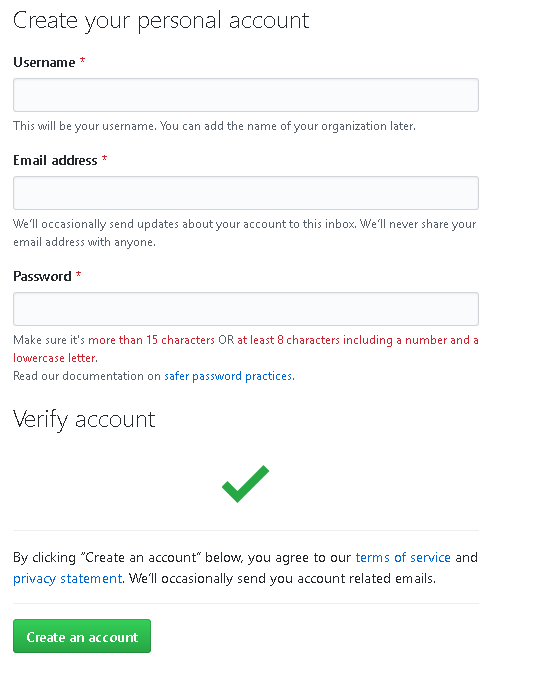
Task: Click the required asterisk next to Email address
Action: [x=104, y=159]
